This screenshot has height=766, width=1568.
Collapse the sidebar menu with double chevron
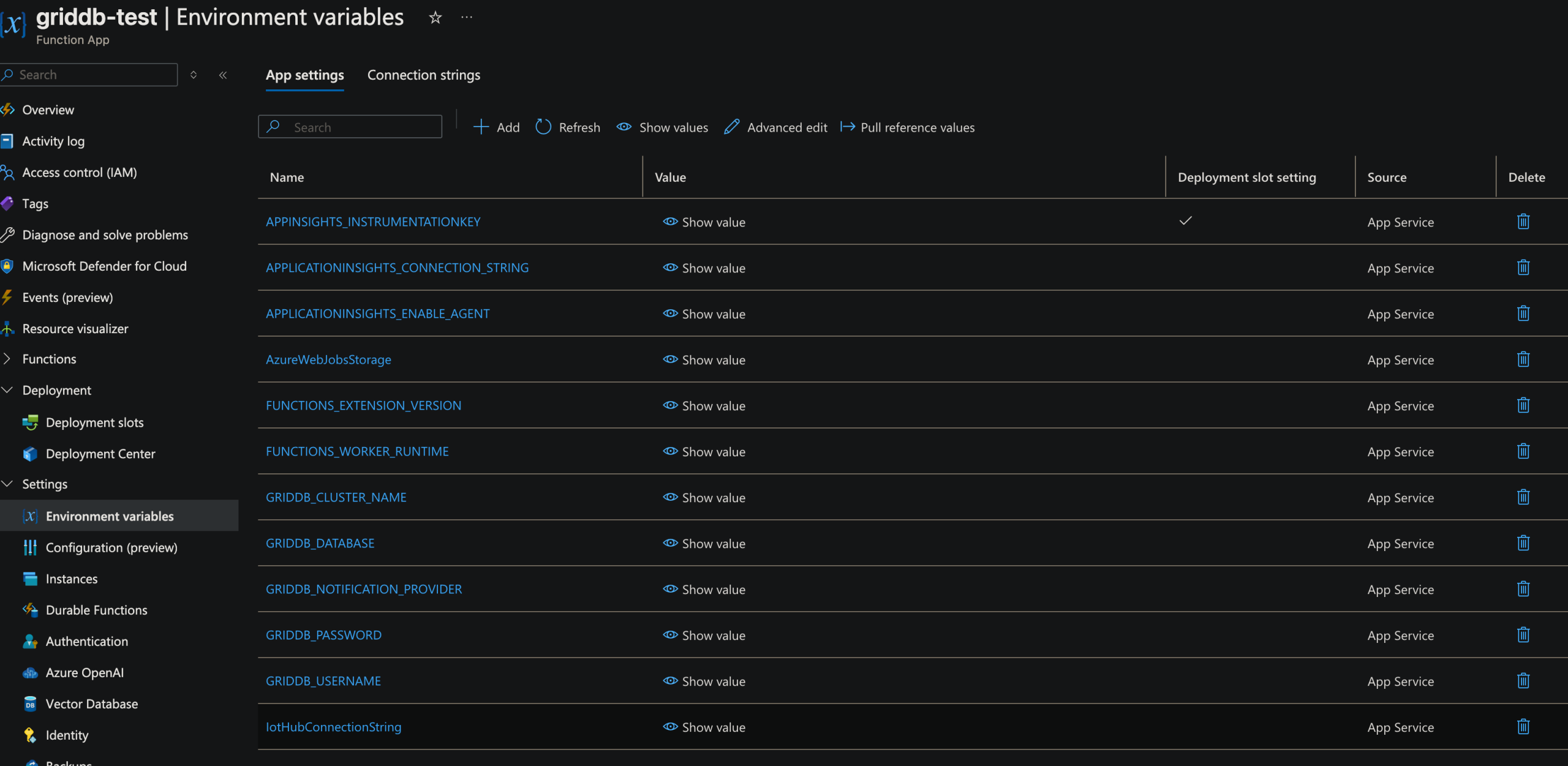click(223, 75)
